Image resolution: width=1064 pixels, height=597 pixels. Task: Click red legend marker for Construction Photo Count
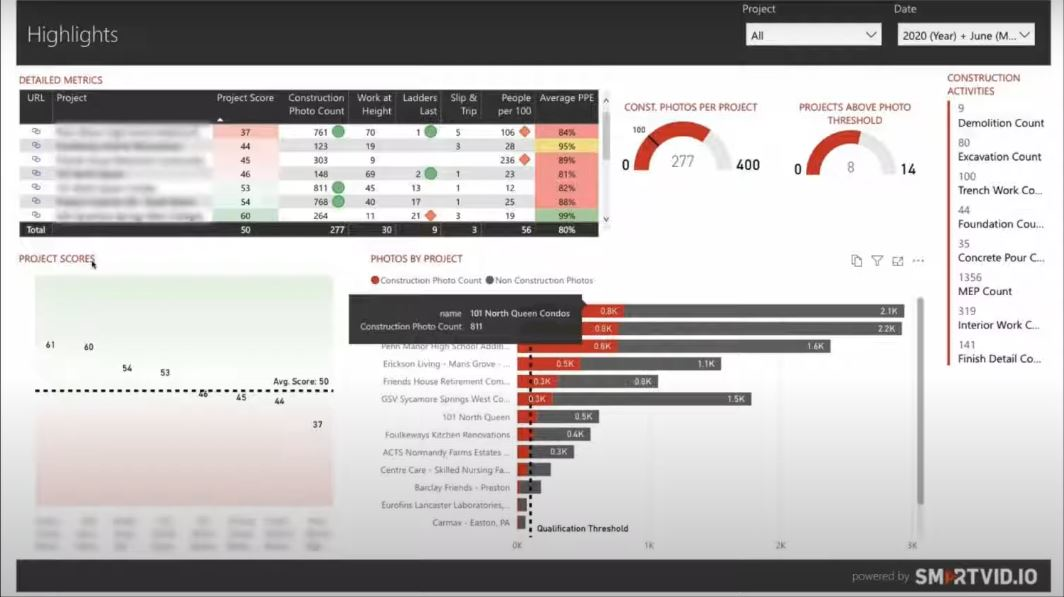click(375, 280)
